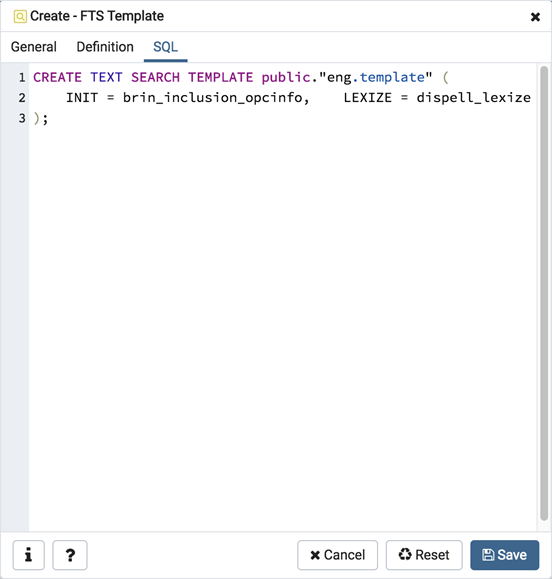Click "template" in the quoted name
This screenshot has height=579, width=552.
tap(392, 78)
